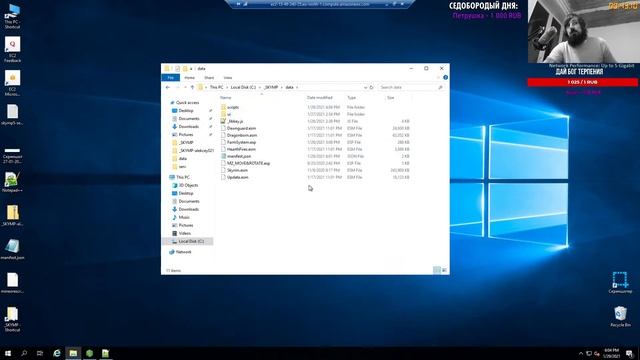This screenshot has width=640, height=360.
Task: Open taskbar search magnifier
Action: pos(24,353)
